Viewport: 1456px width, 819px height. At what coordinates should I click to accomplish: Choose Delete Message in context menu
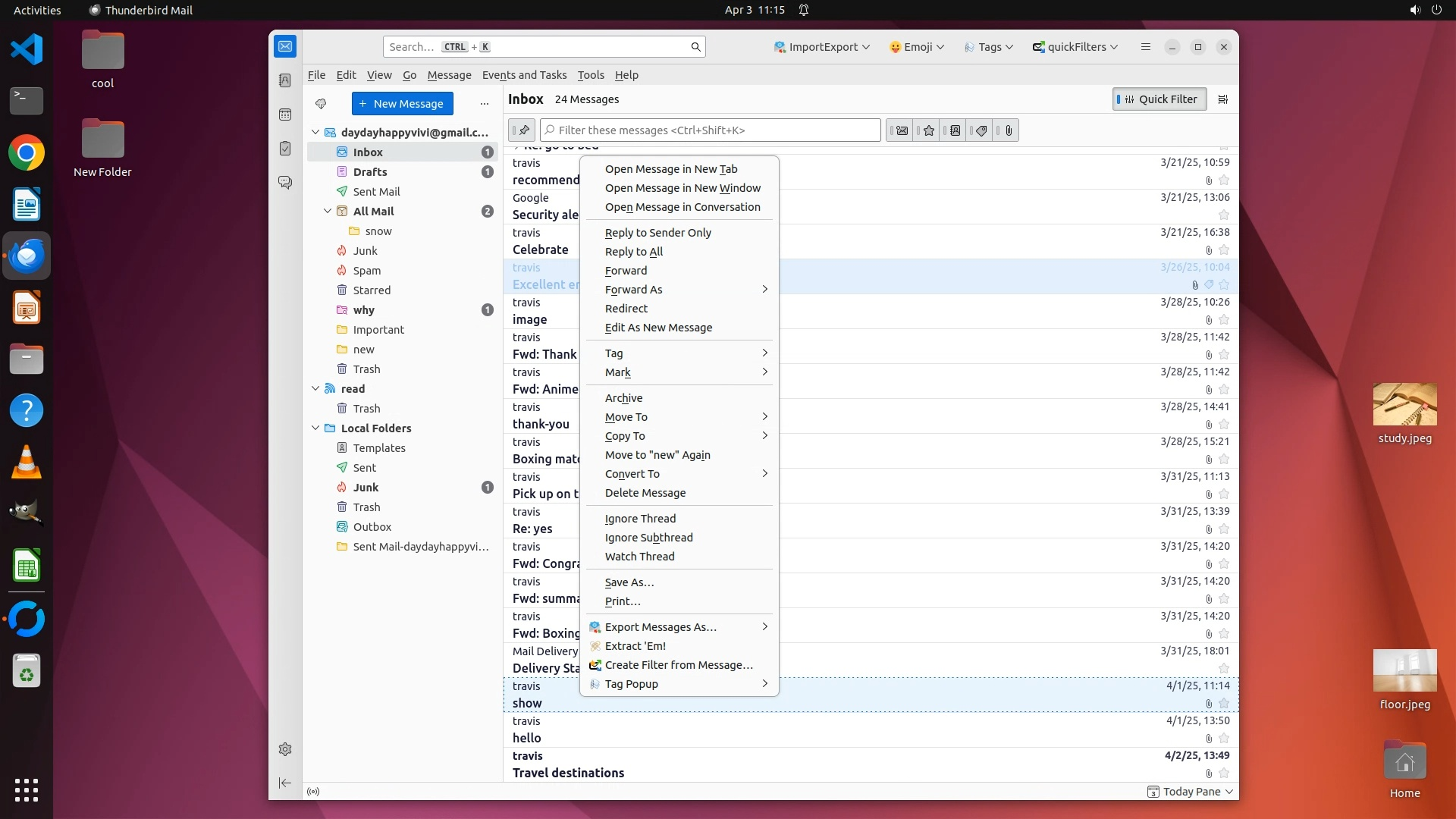tap(645, 493)
